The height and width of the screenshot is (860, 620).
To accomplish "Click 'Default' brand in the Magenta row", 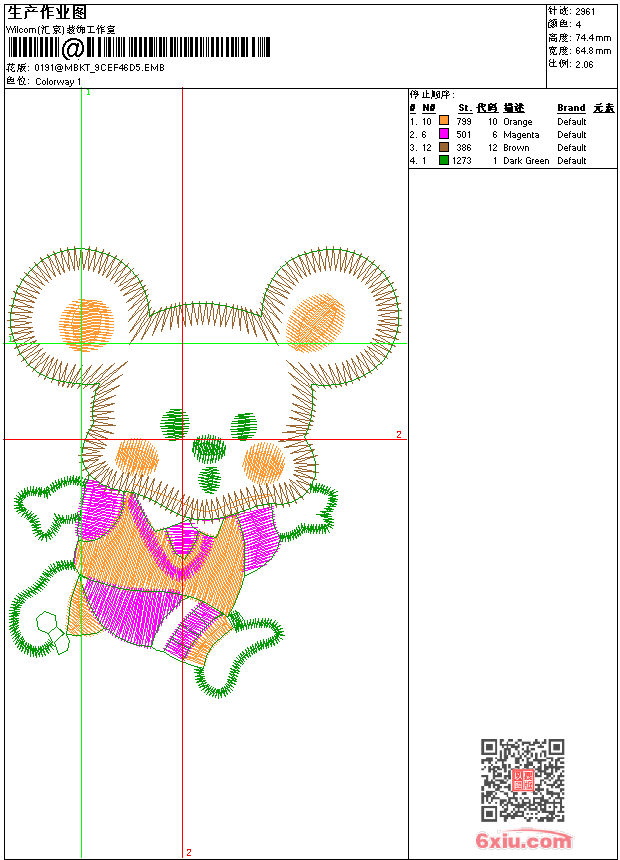I will click(x=572, y=134).
